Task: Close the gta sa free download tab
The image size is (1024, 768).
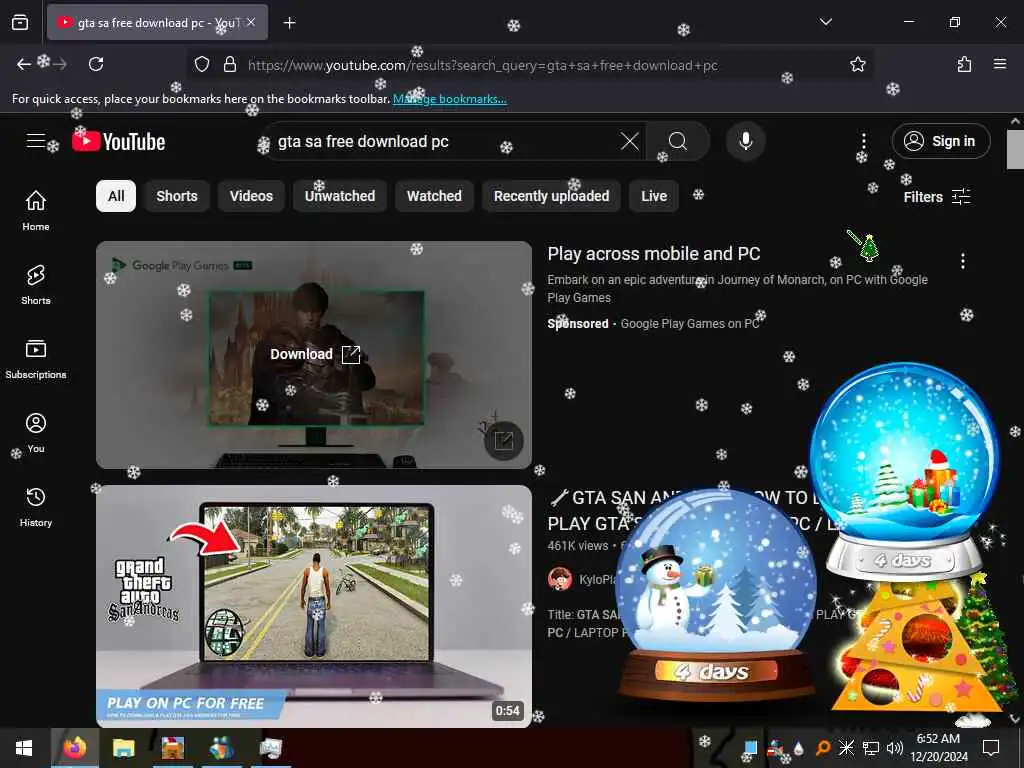Action: [x=251, y=22]
